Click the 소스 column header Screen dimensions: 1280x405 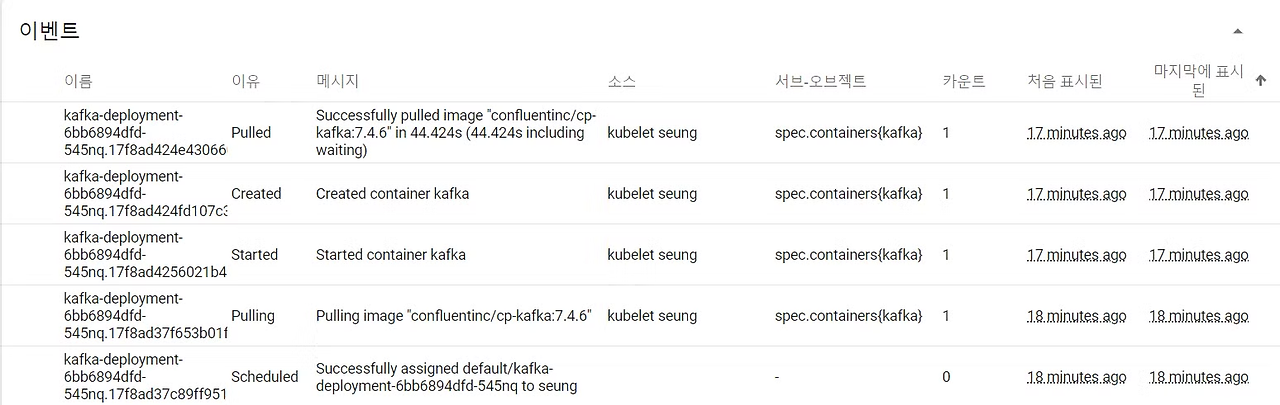(621, 81)
